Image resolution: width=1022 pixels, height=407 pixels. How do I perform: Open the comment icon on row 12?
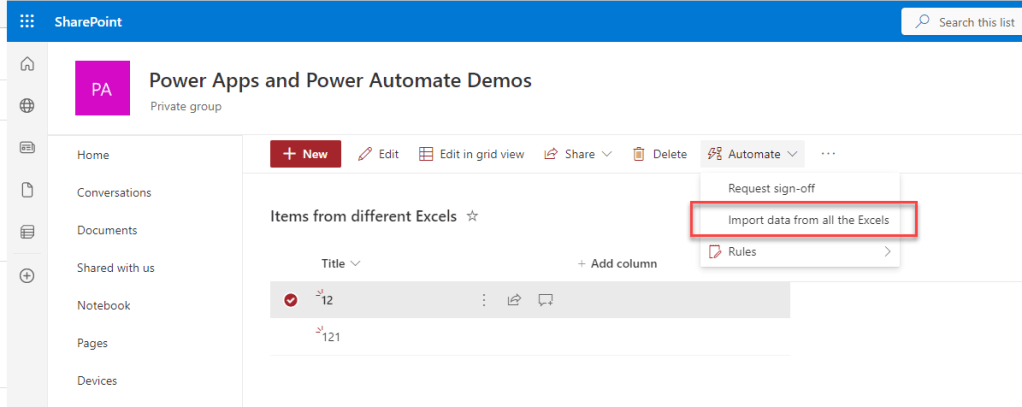[x=545, y=299]
